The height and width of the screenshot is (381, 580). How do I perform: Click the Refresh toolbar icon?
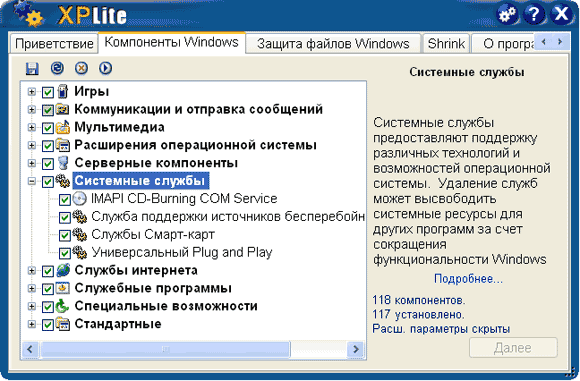click(57, 68)
